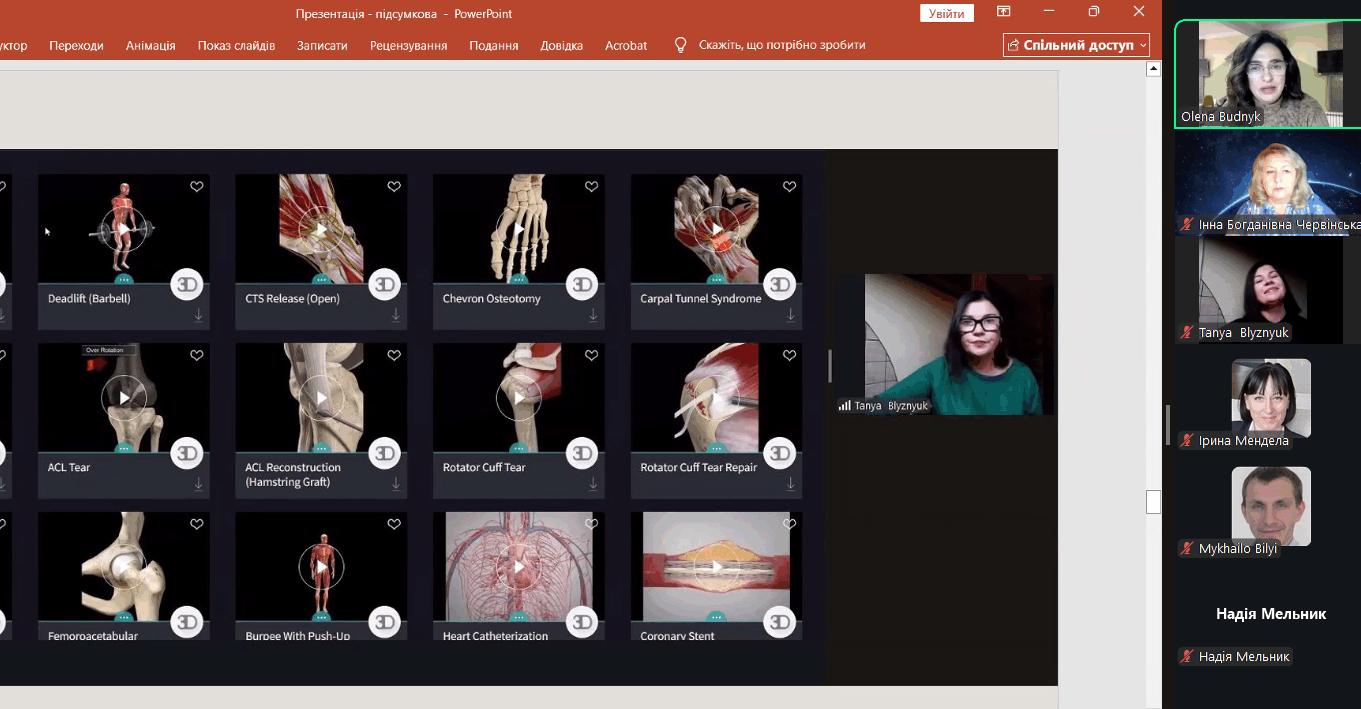Expand ellipsis menu under Rotator Cuff Tear Repair
The image size is (1361, 709).
(x=716, y=449)
